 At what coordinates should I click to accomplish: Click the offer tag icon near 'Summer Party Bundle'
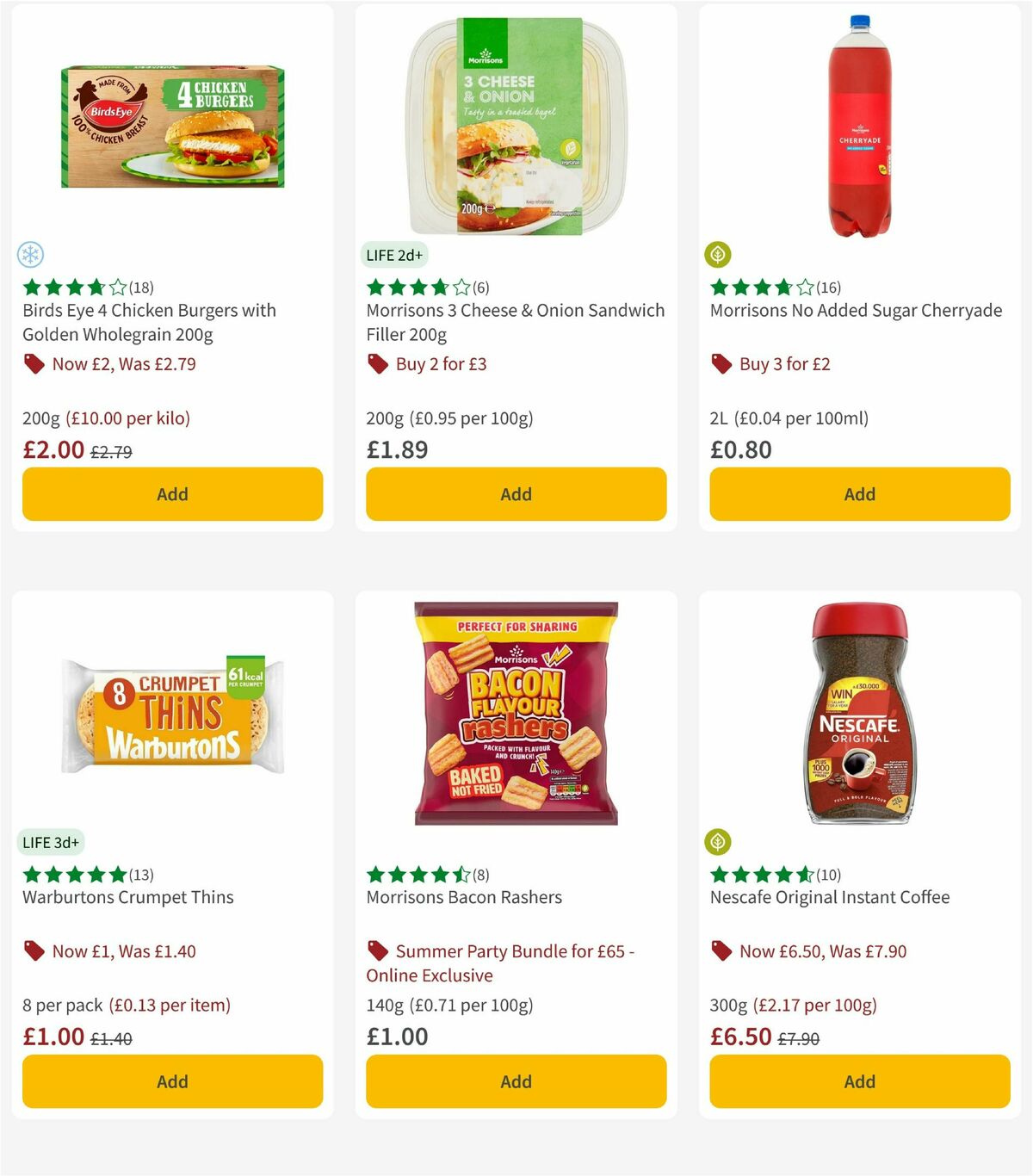377,951
